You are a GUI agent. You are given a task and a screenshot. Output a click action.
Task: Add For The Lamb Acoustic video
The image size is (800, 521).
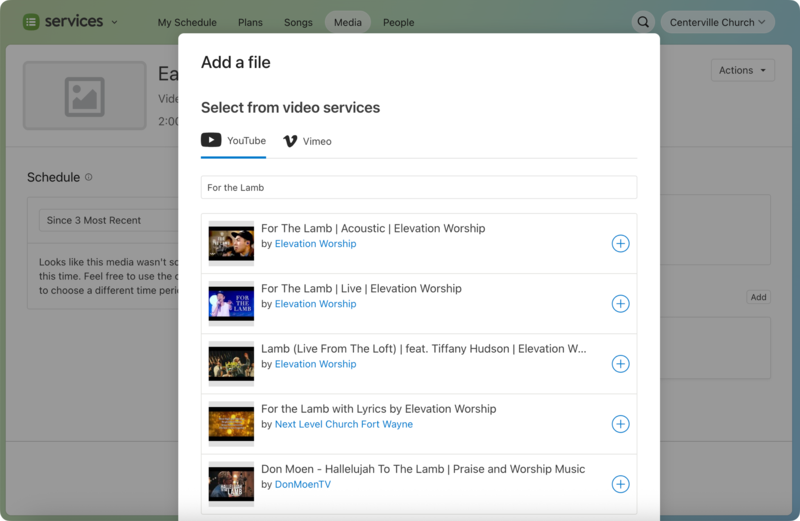point(620,244)
